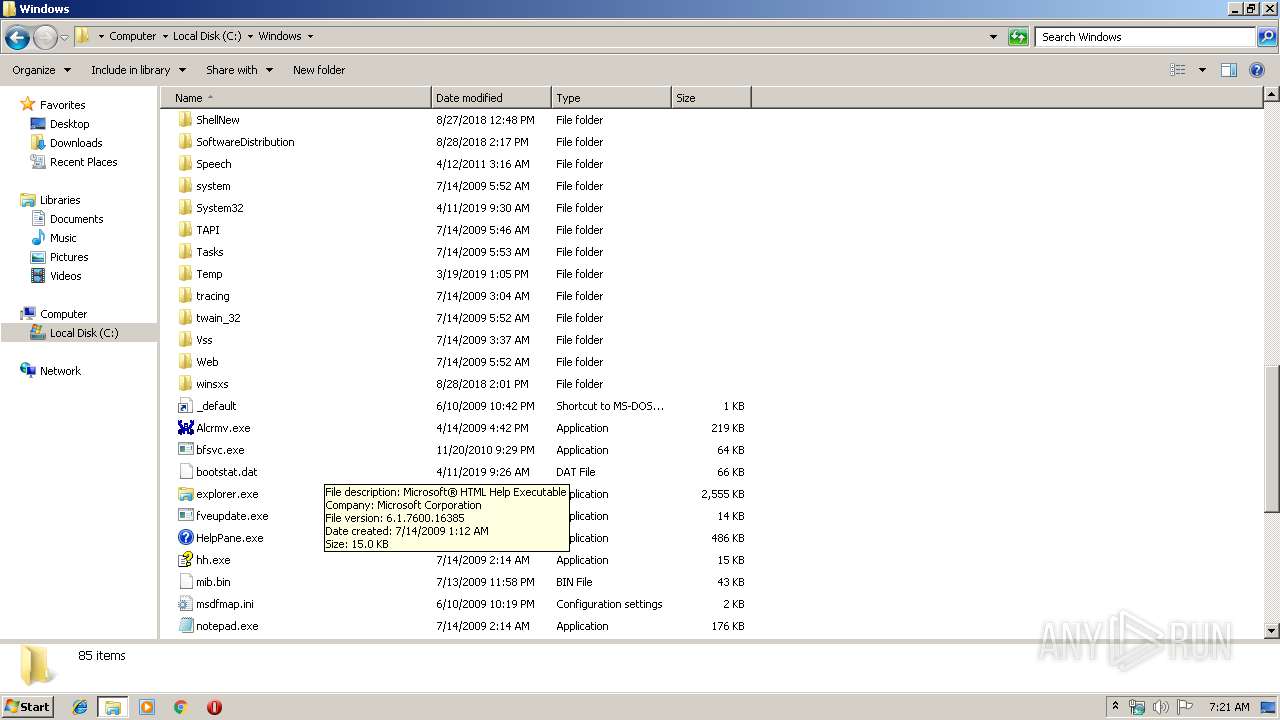Viewport: 1280px width, 720px height.
Task: Select the msdfmap.ini file icon
Action: 185,604
